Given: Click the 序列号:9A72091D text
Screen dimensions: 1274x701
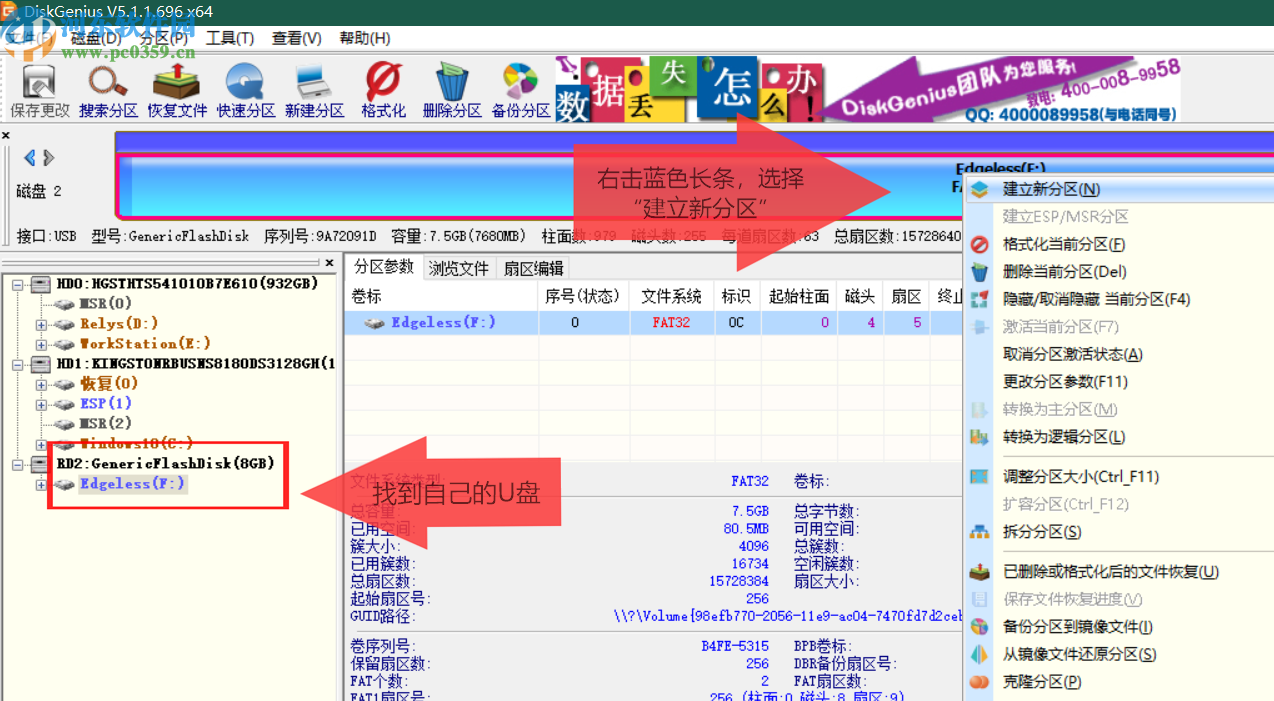Looking at the screenshot, I should tap(320, 237).
